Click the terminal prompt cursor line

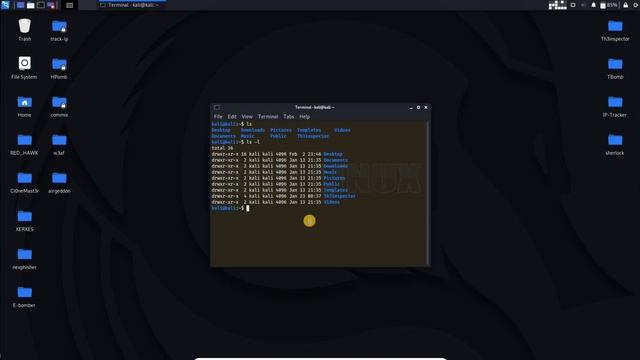230,208
